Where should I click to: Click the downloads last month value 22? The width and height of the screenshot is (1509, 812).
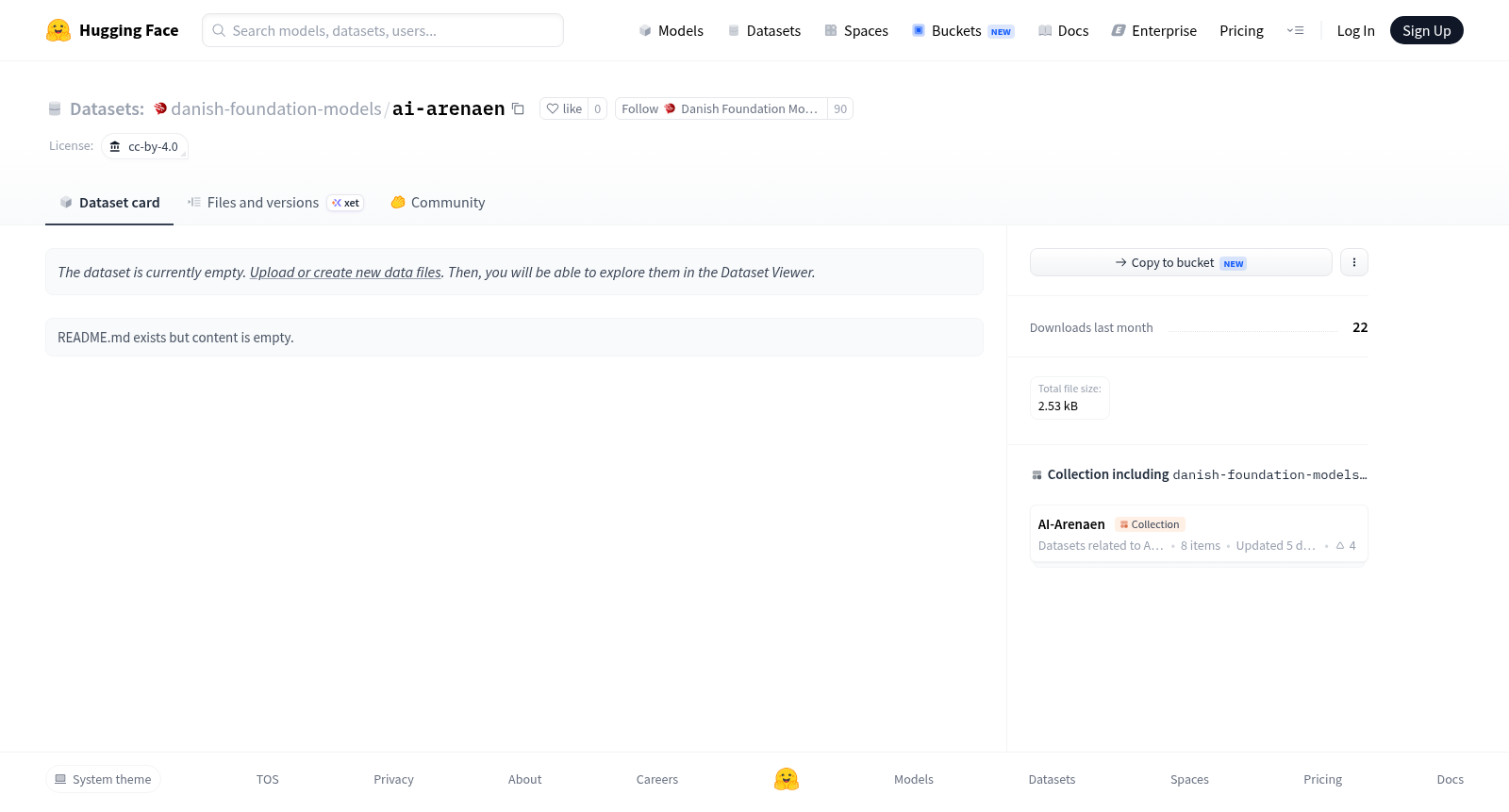coord(1360,327)
